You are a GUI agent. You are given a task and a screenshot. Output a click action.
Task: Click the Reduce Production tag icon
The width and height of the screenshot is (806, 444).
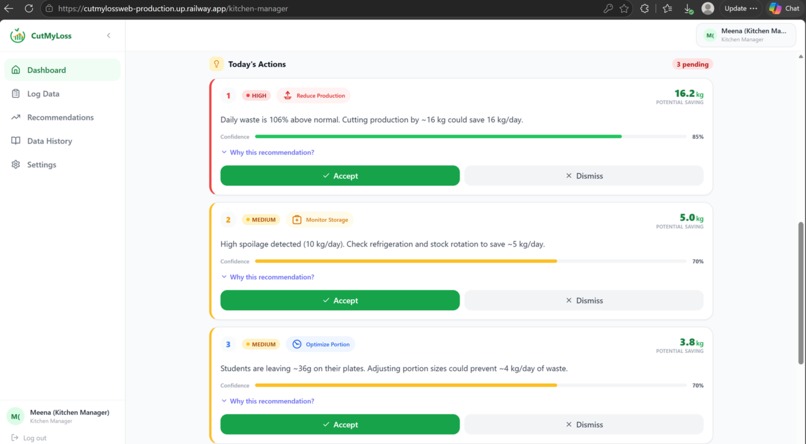[288, 96]
